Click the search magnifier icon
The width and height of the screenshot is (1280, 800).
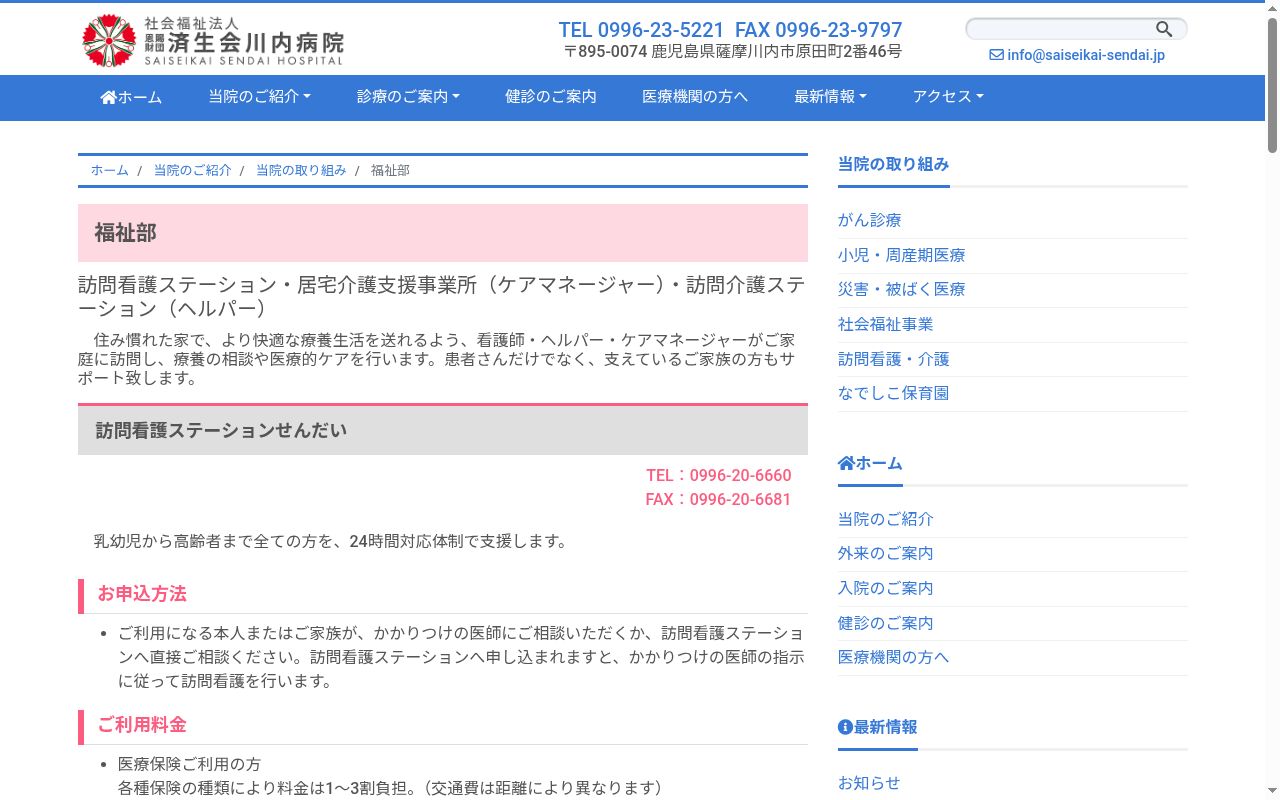(1164, 29)
